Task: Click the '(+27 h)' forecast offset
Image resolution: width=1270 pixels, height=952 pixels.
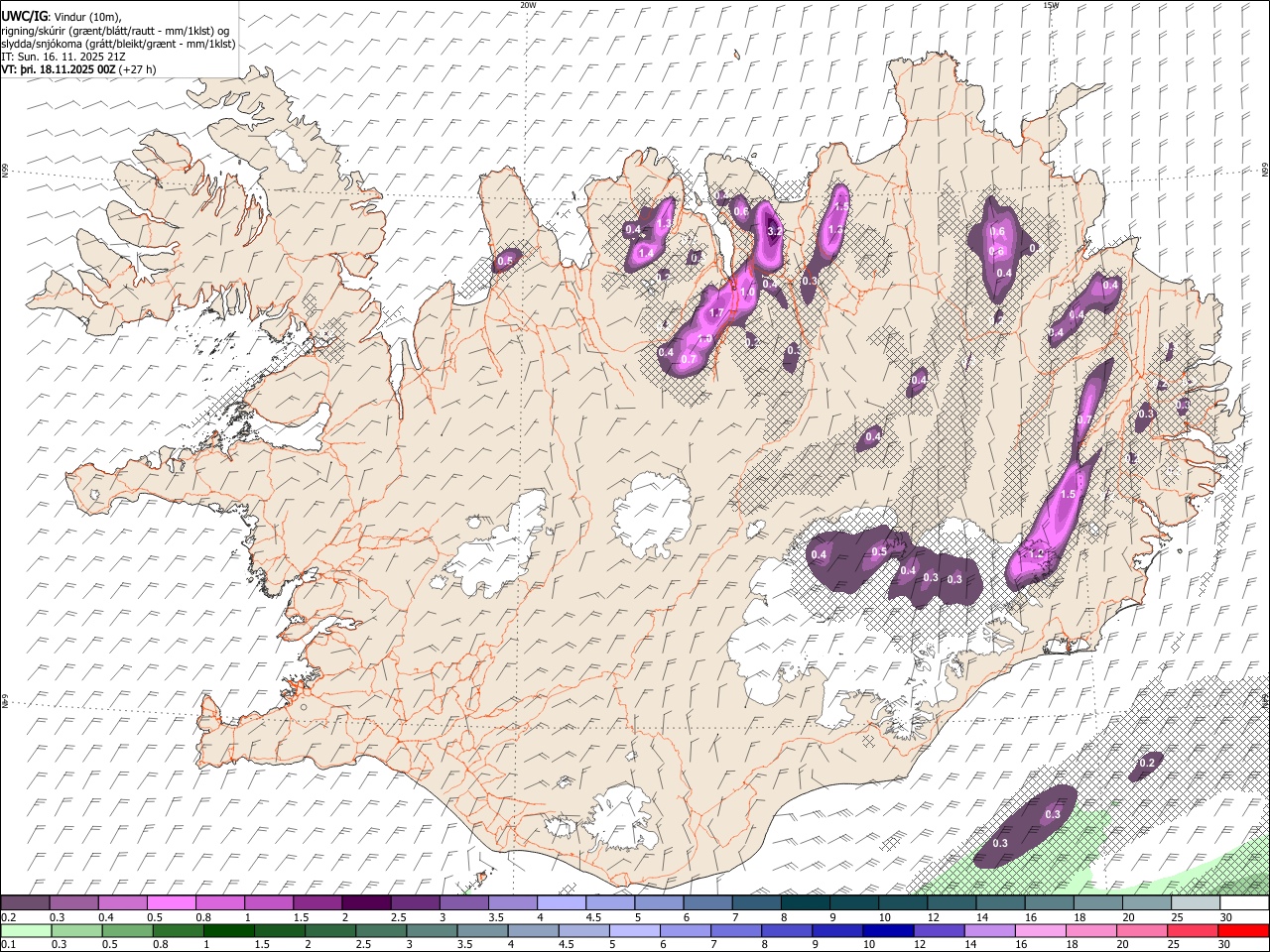Action: click(x=139, y=70)
